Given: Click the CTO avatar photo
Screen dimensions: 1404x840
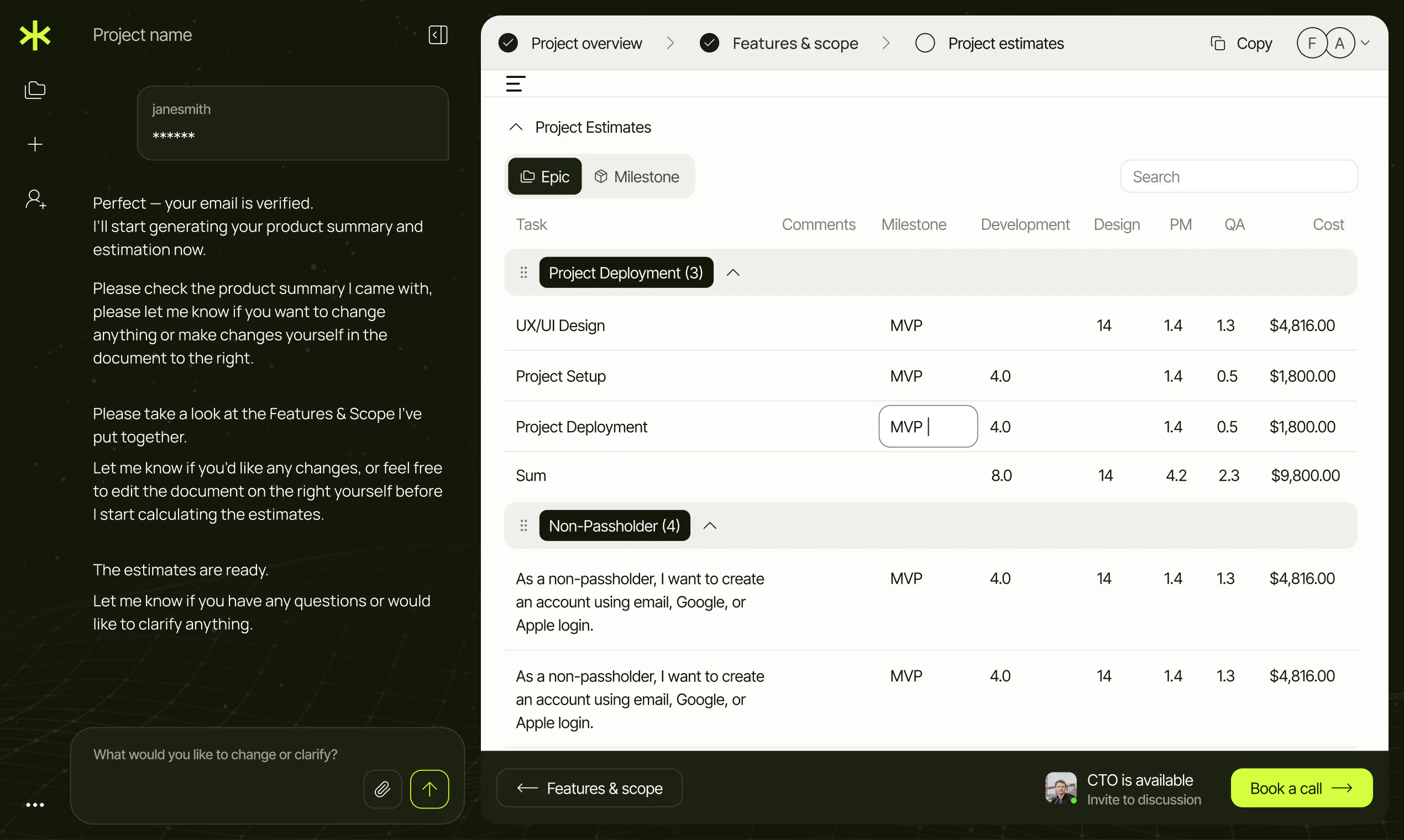Looking at the screenshot, I should tap(1060, 788).
